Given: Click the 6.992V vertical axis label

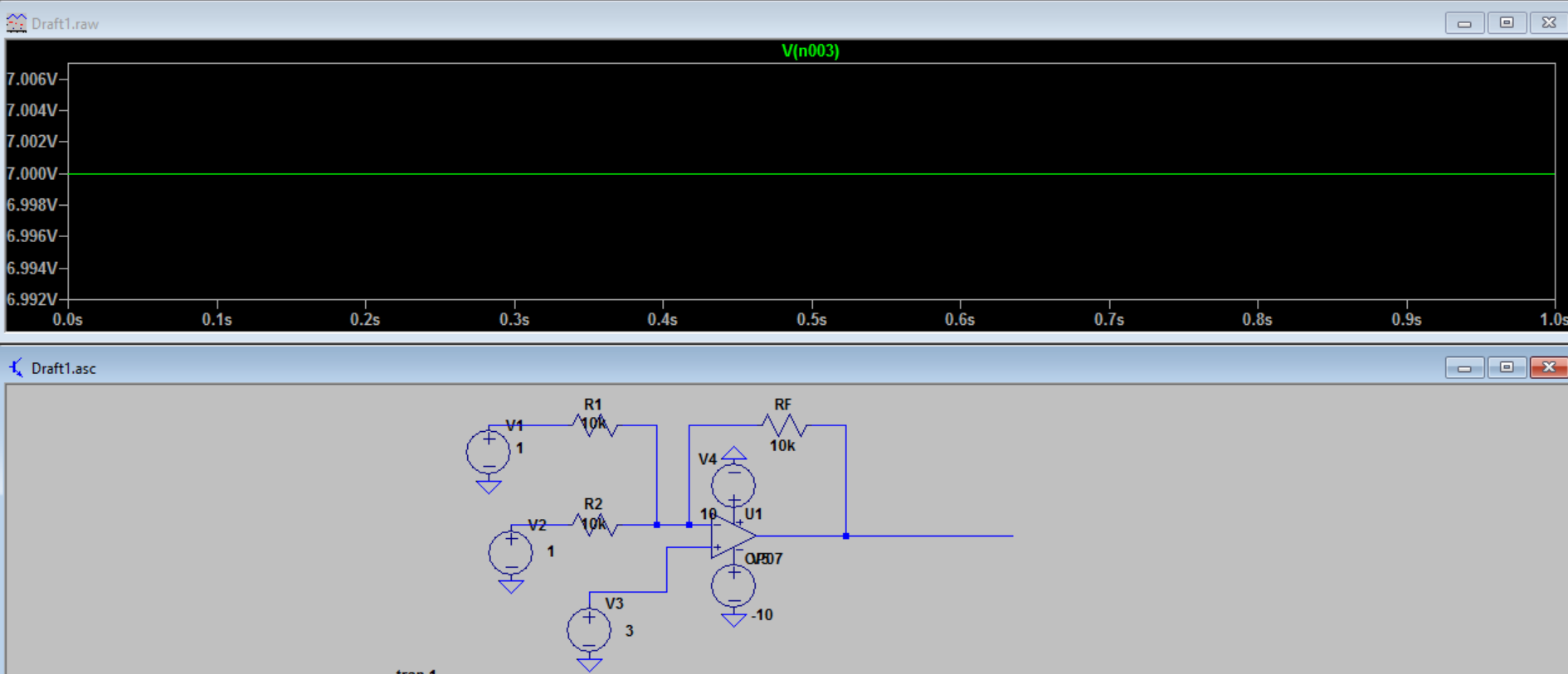Looking at the screenshot, I should (x=32, y=298).
